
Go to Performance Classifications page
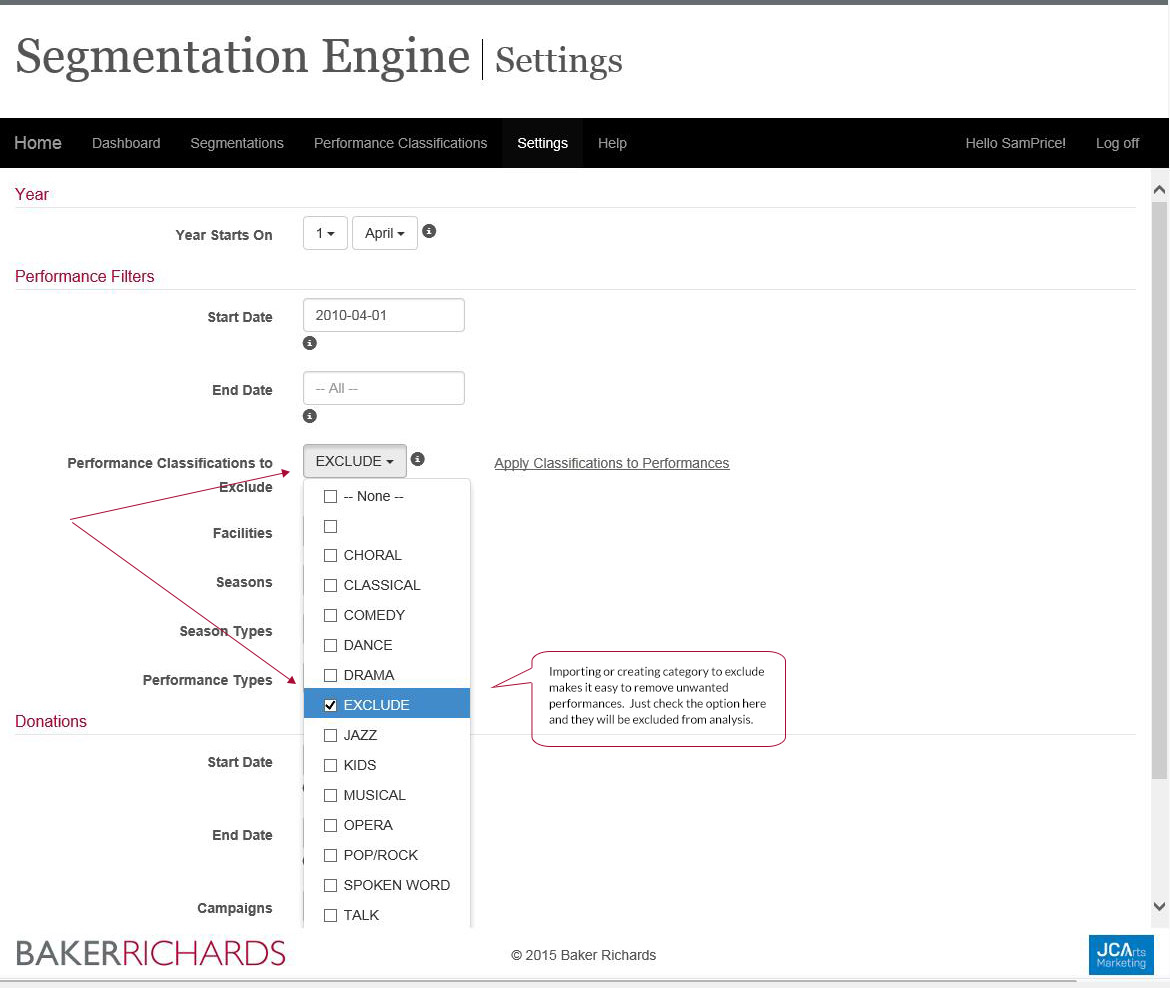click(400, 143)
